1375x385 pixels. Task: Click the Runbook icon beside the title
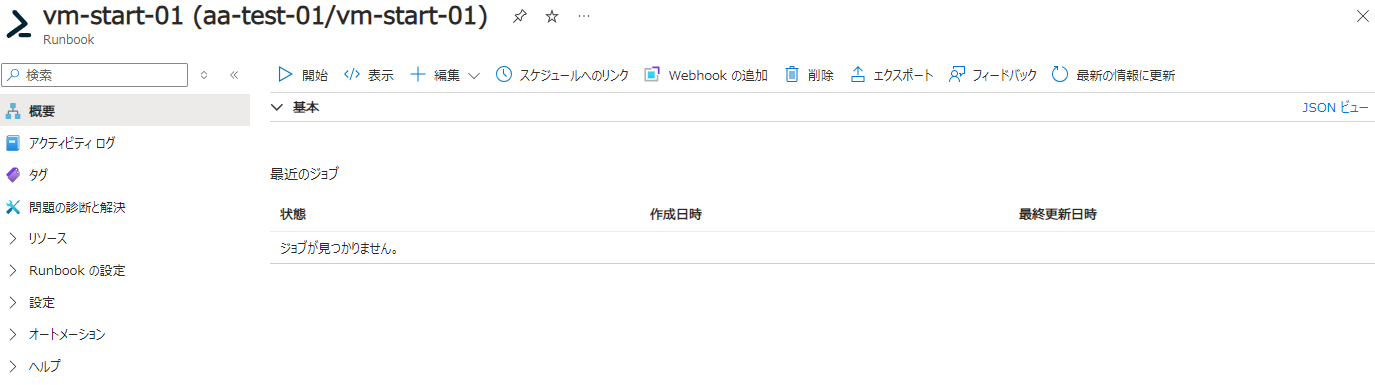tap(19, 24)
